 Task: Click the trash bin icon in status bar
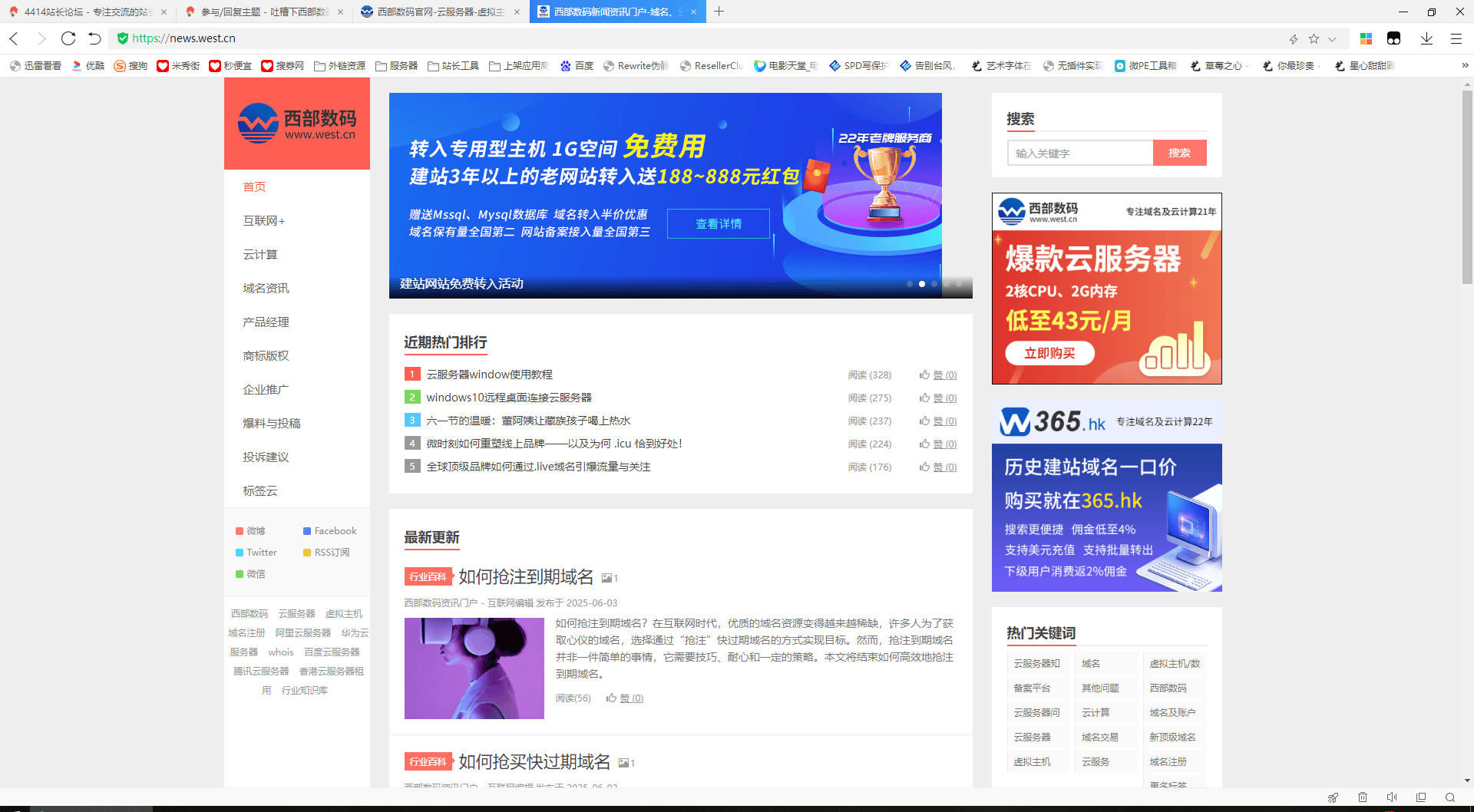click(1363, 797)
